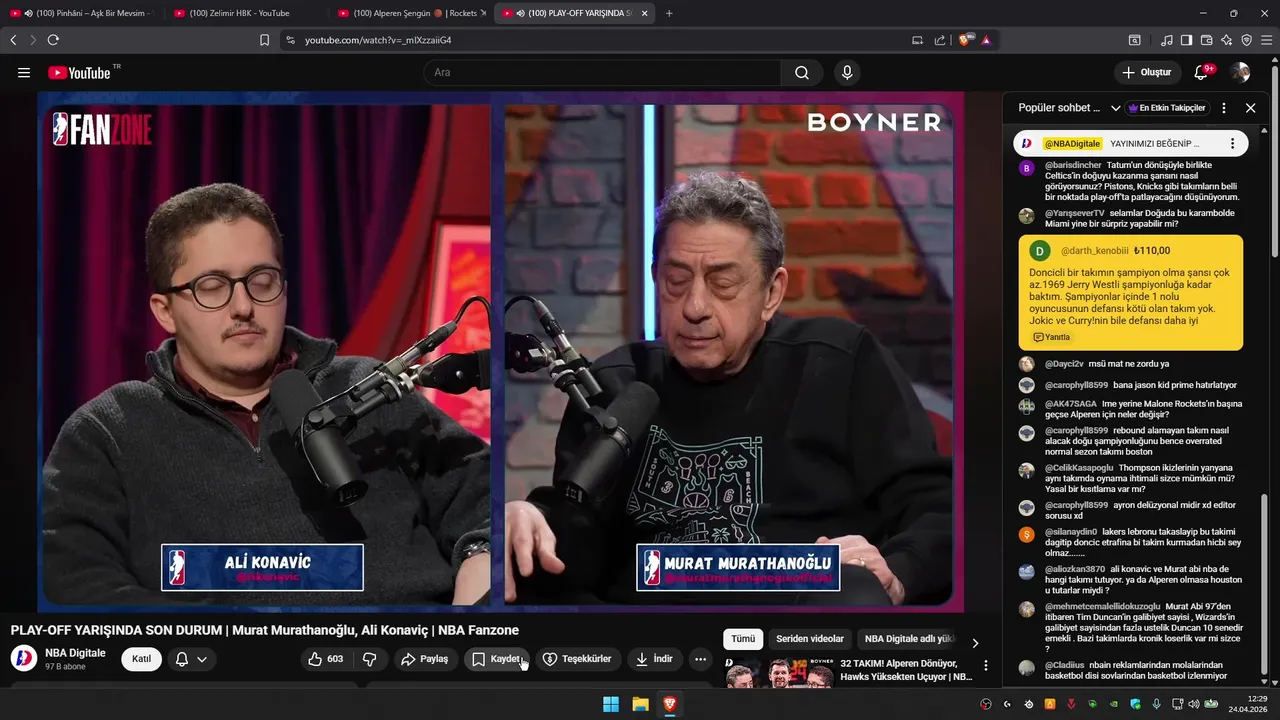Select NBA Digitale adlı filter chip
The height and width of the screenshot is (720, 1280).
pyautogui.click(x=908, y=639)
